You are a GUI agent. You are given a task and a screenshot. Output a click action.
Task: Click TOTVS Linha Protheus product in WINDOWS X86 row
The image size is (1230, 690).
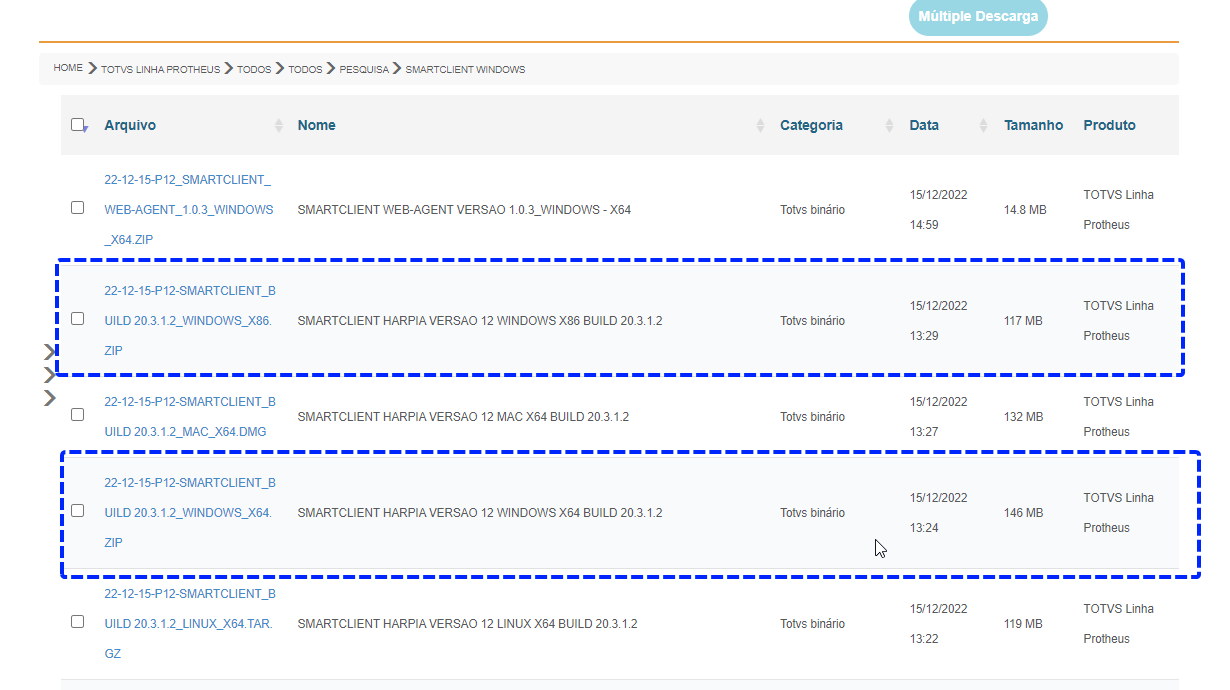[x=1118, y=321]
